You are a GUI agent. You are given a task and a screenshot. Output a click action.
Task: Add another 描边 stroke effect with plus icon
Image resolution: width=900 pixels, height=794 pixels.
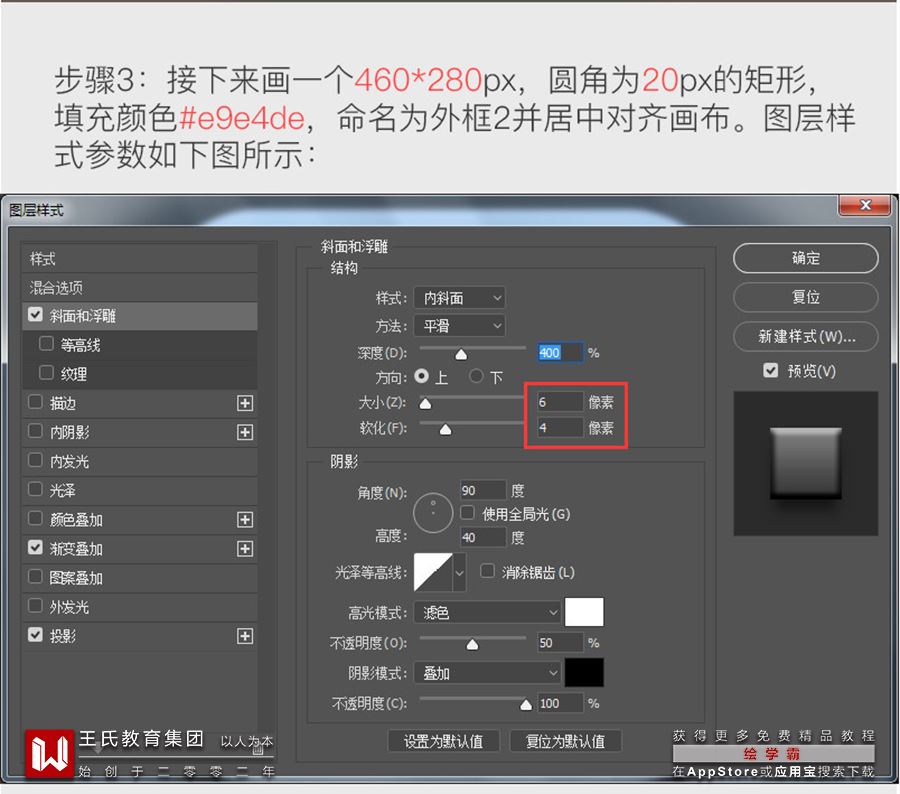245,403
